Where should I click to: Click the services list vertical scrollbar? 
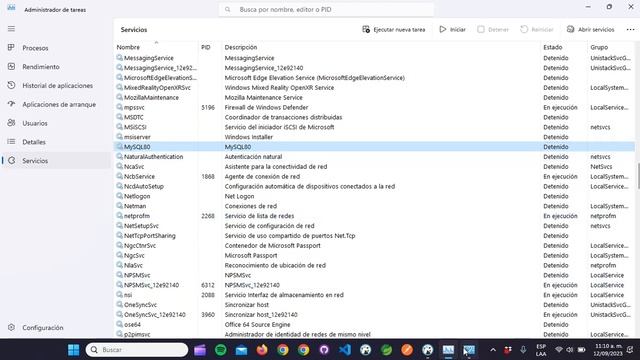[x=638, y=176]
